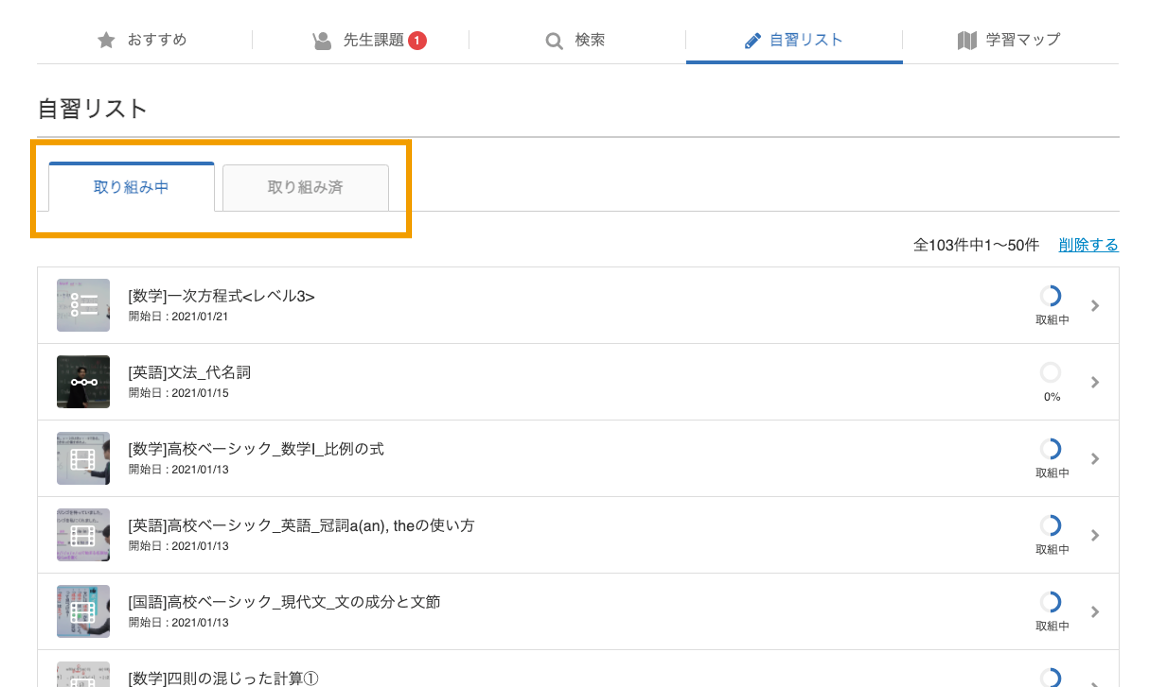
Task: Open [英語]高校ベーシック_英語_冠詞a(an), theの使い方 title
Action: pos(301,526)
